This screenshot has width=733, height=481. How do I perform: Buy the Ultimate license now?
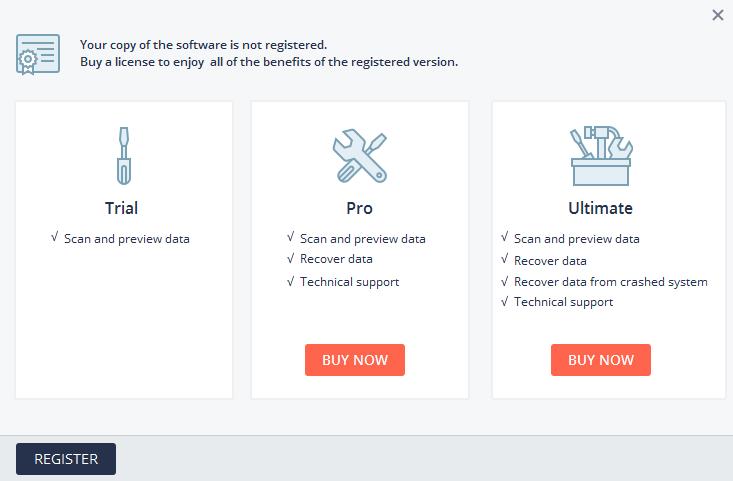point(601,360)
